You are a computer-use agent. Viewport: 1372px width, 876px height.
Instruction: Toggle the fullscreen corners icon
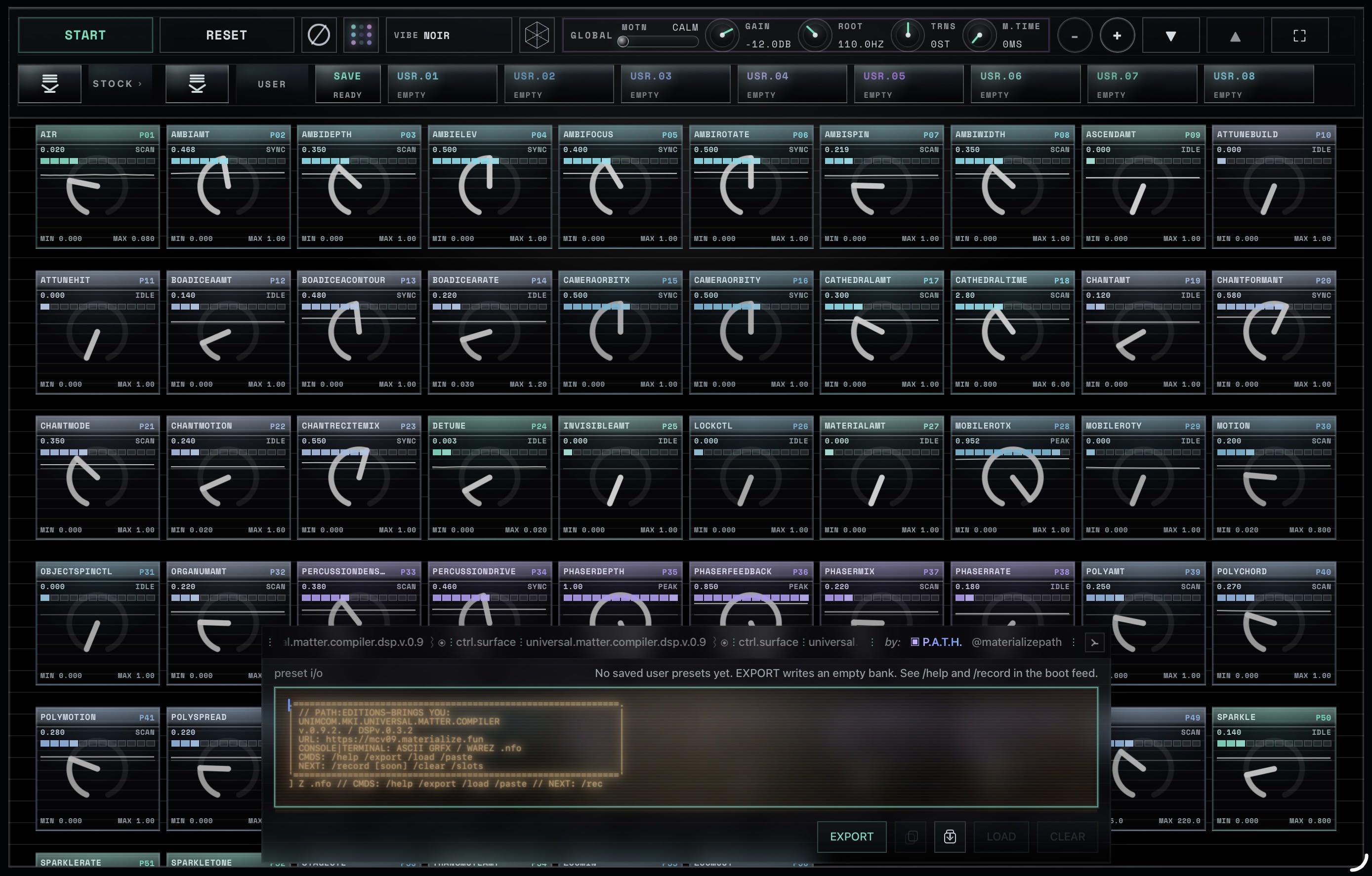[x=1300, y=36]
